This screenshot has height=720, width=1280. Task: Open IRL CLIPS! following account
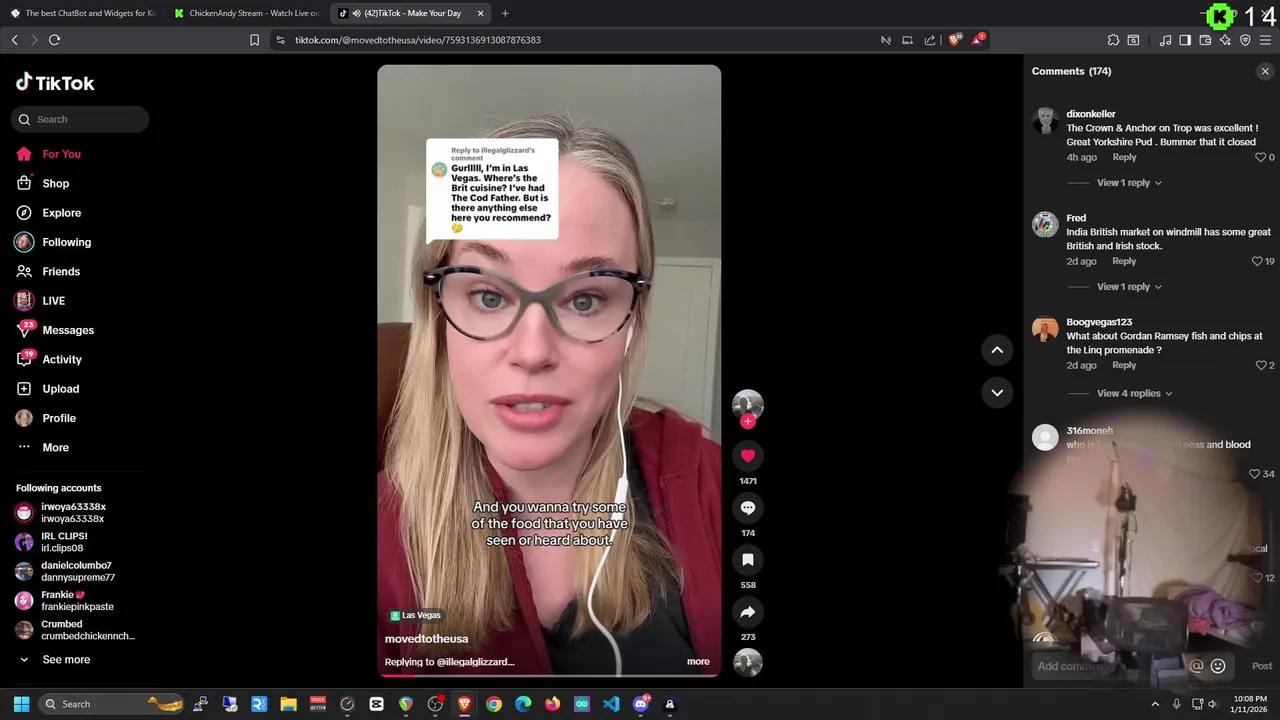tap(64, 542)
